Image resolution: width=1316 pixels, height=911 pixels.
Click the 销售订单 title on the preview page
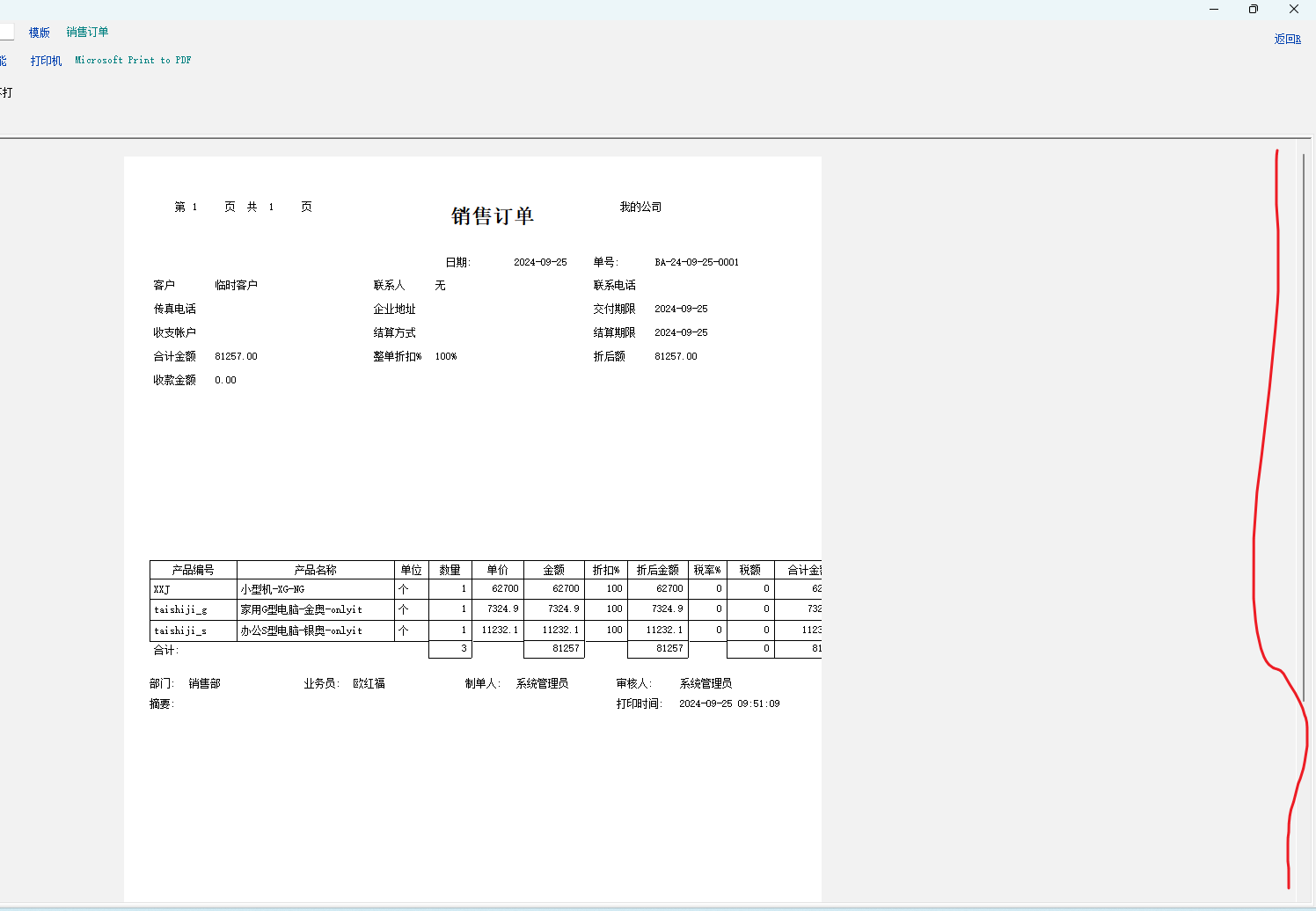493,216
